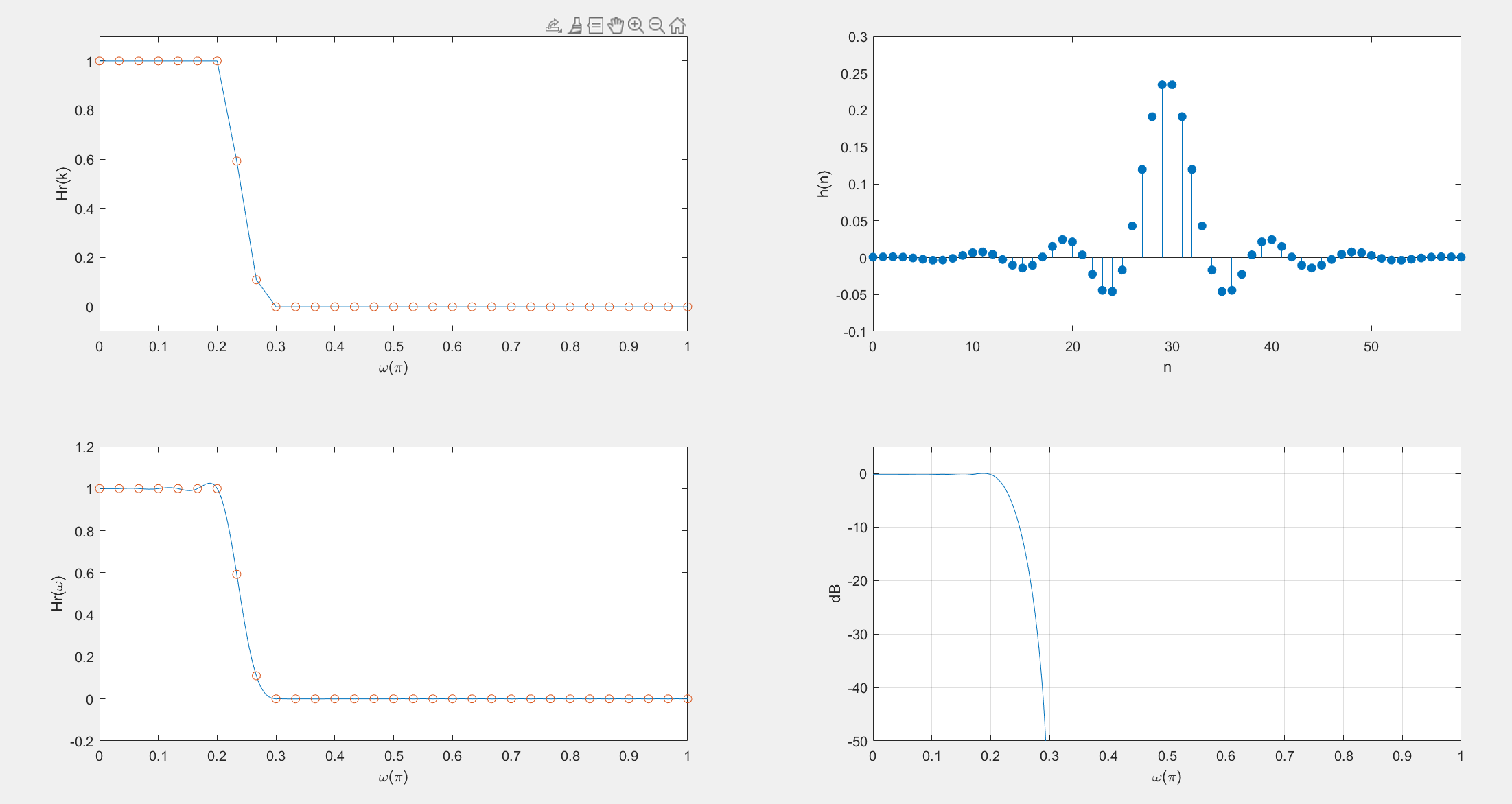This screenshot has height=804, width=1512.
Task: Click the ω(π) label under Hr(k) plot
Action: click(393, 367)
